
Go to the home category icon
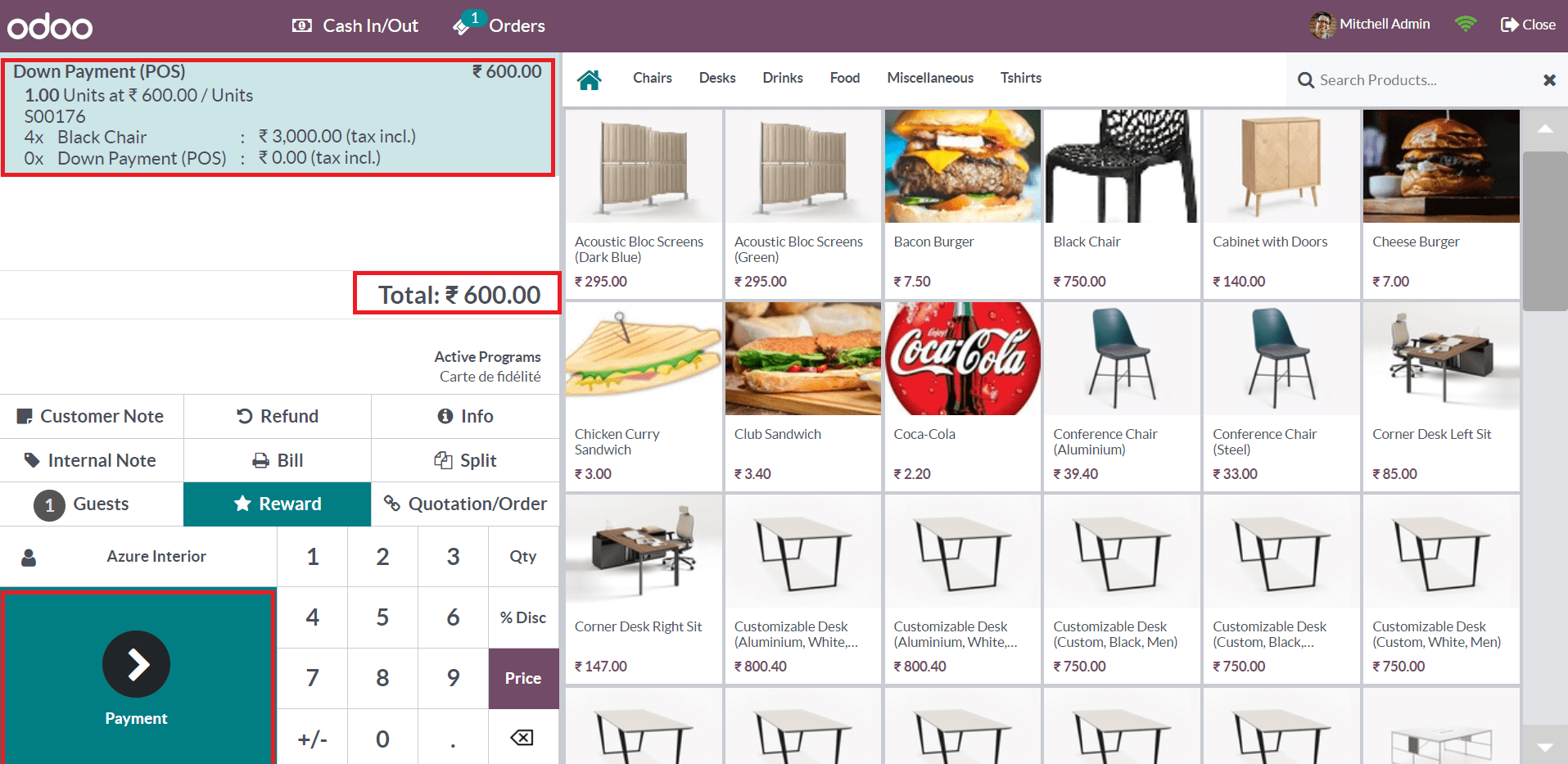coord(589,79)
